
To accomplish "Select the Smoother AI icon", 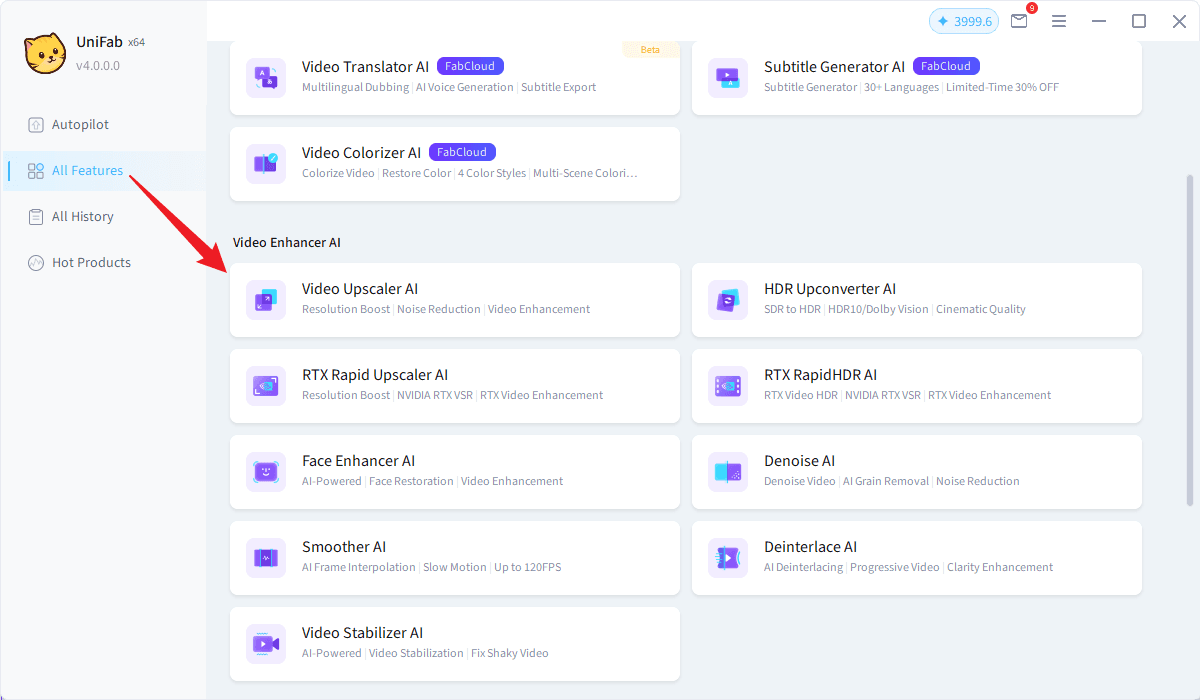I will coord(266,558).
